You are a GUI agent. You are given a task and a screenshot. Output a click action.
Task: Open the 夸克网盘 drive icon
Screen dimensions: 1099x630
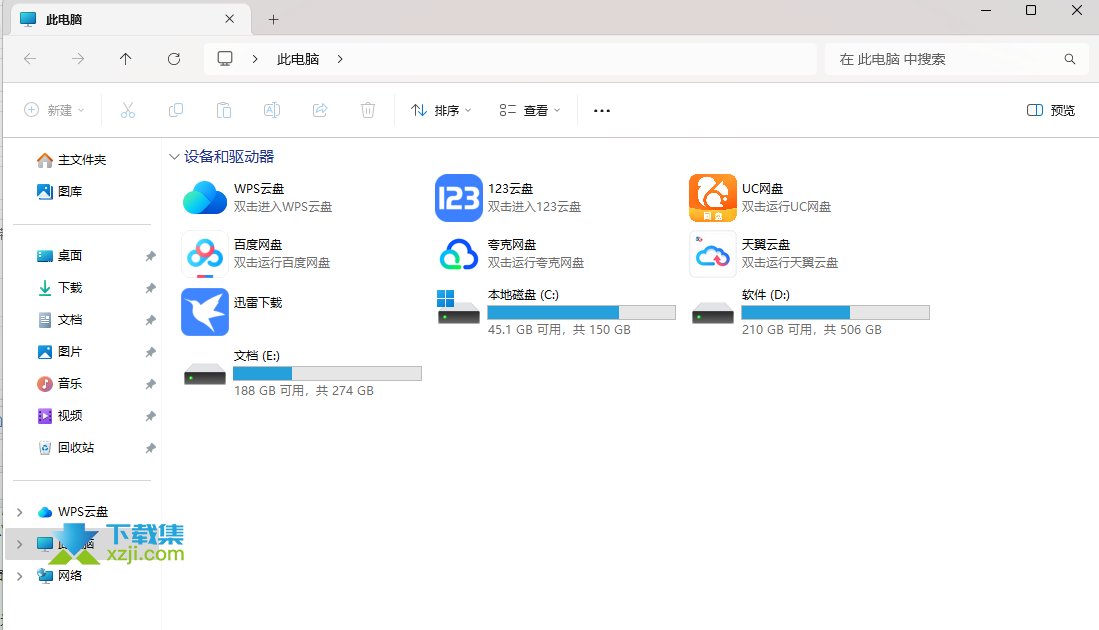(459, 254)
